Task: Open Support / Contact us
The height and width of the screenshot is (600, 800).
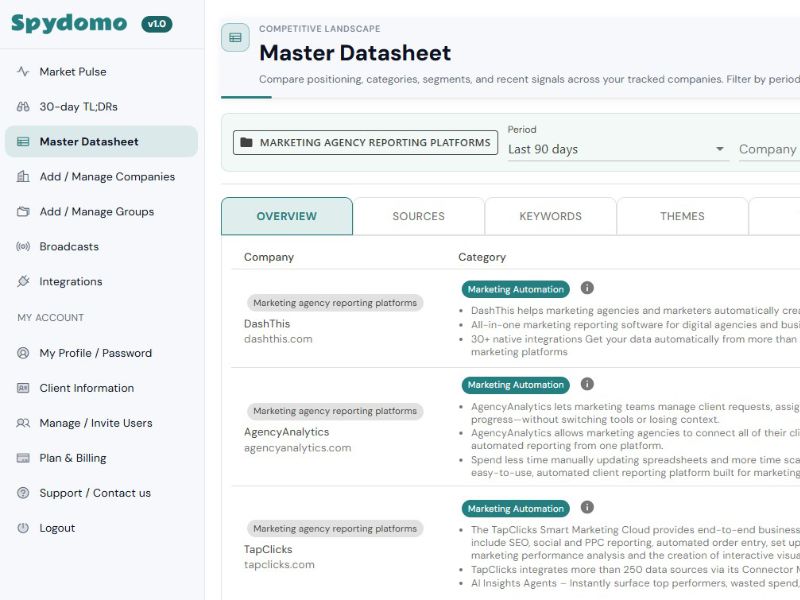Action: click(x=101, y=493)
